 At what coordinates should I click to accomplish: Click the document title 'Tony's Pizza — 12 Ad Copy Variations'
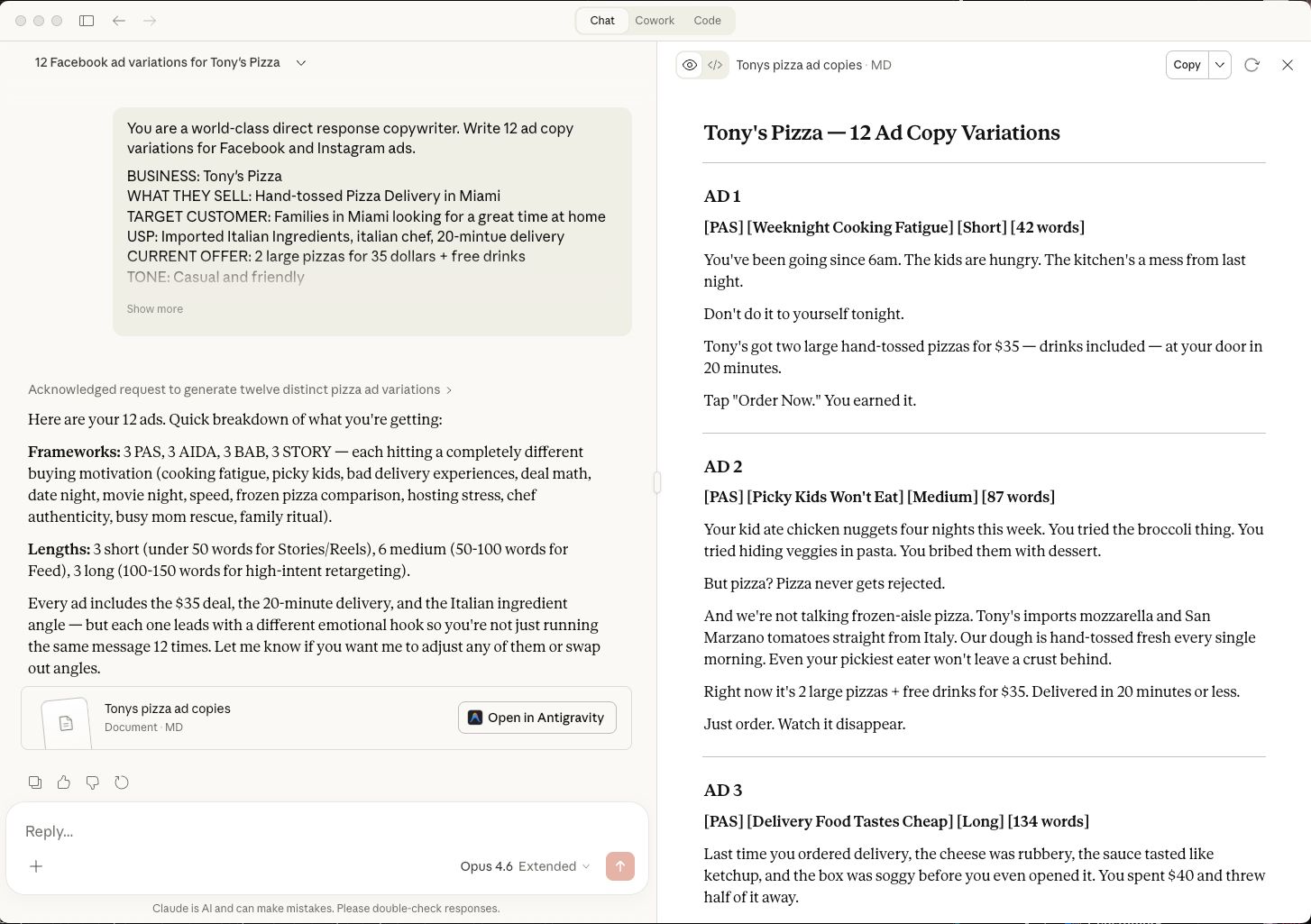click(882, 133)
